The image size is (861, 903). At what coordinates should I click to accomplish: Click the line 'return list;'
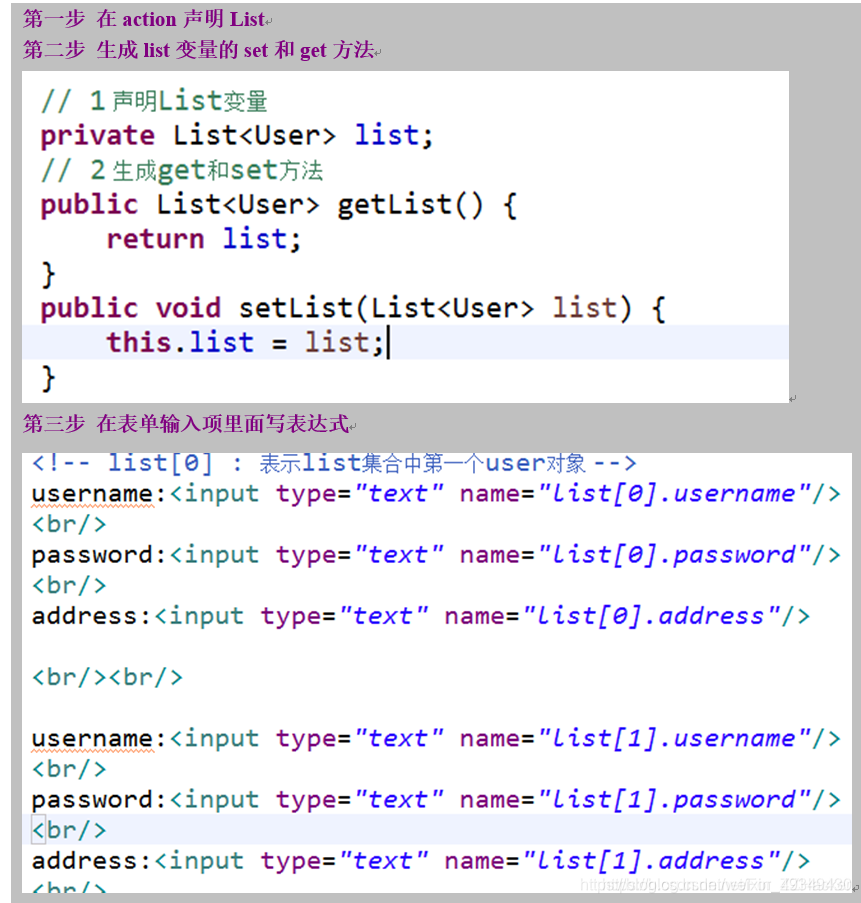[204, 239]
